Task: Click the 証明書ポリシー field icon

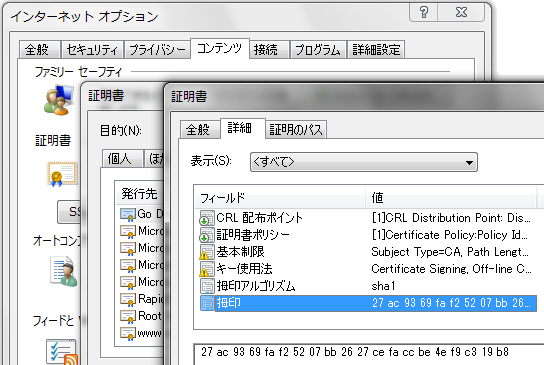Action: coord(207,235)
